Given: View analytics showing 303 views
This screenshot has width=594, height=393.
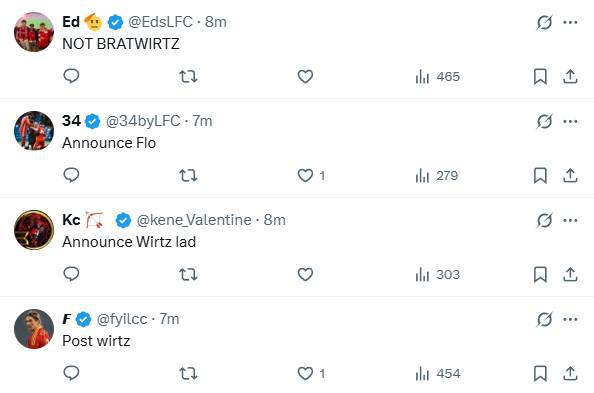Looking at the screenshot, I should click(x=438, y=275).
